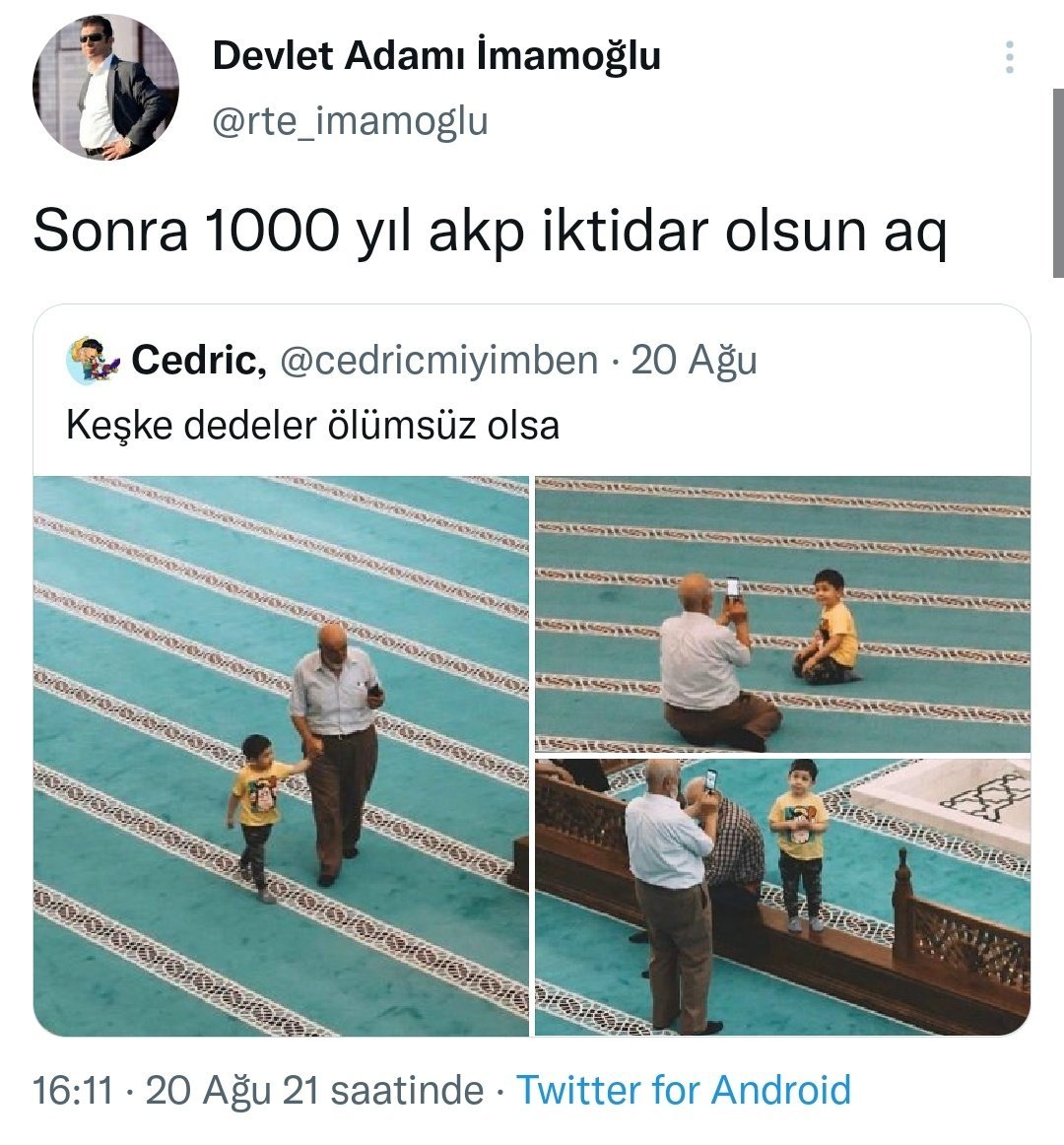Click the 20 Ağu date on the quoted tweet
The width and height of the screenshot is (1064, 1145).
pyautogui.click(x=694, y=360)
